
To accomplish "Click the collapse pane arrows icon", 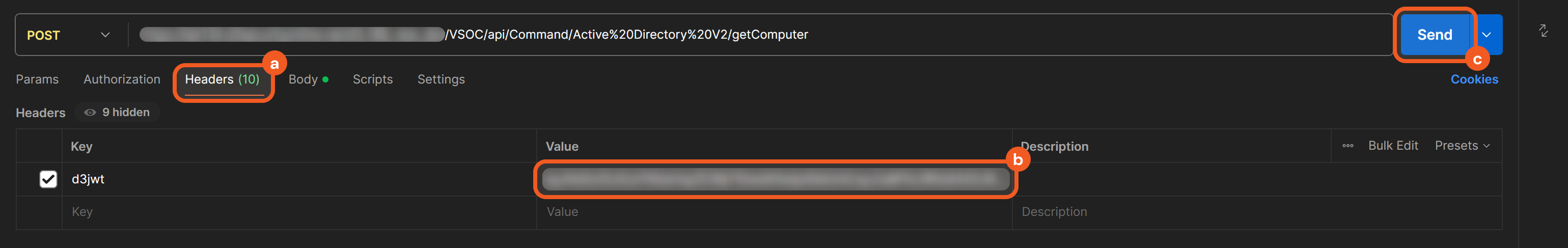I will [1543, 31].
